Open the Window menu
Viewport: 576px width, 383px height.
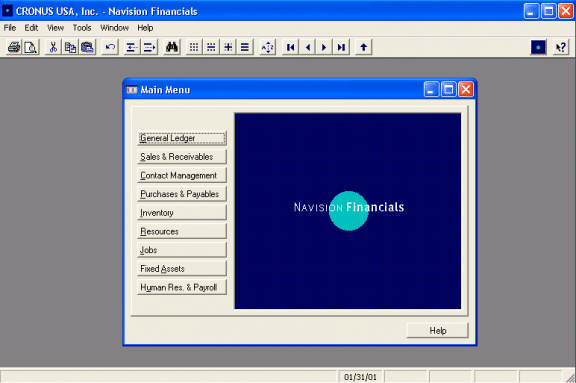coord(114,28)
